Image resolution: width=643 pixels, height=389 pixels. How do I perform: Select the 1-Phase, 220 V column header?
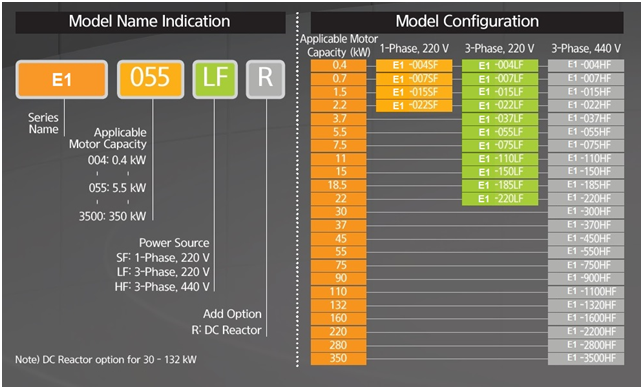[x=414, y=49]
